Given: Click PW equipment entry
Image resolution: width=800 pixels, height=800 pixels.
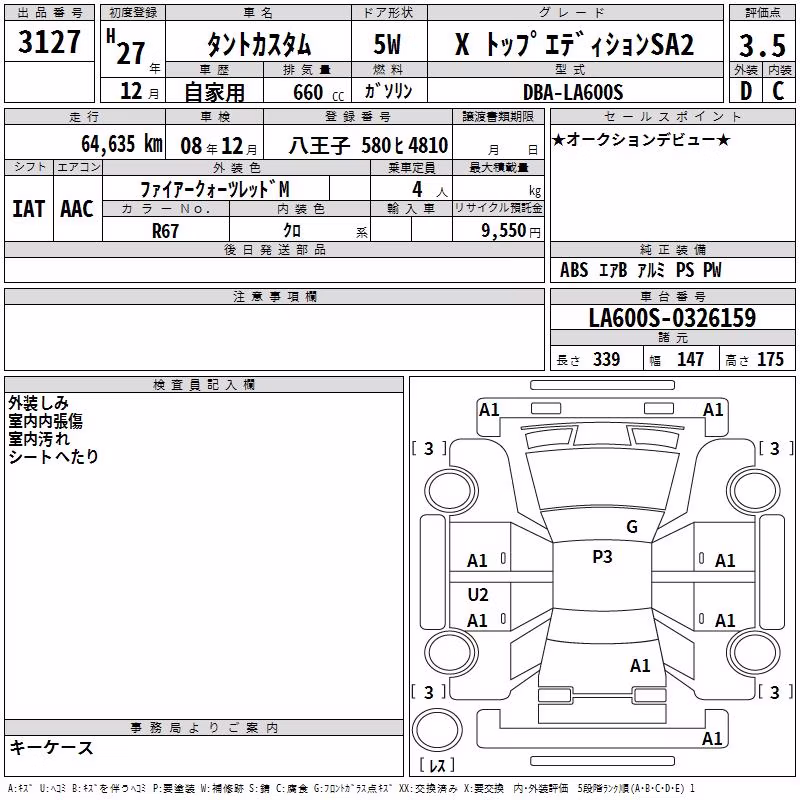Looking at the screenshot, I should pos(712,270).
